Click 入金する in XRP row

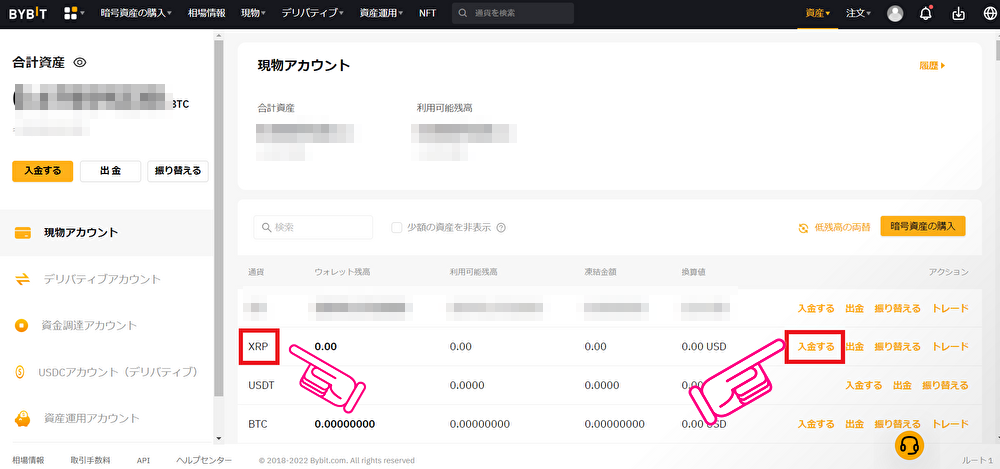[816, 347]
